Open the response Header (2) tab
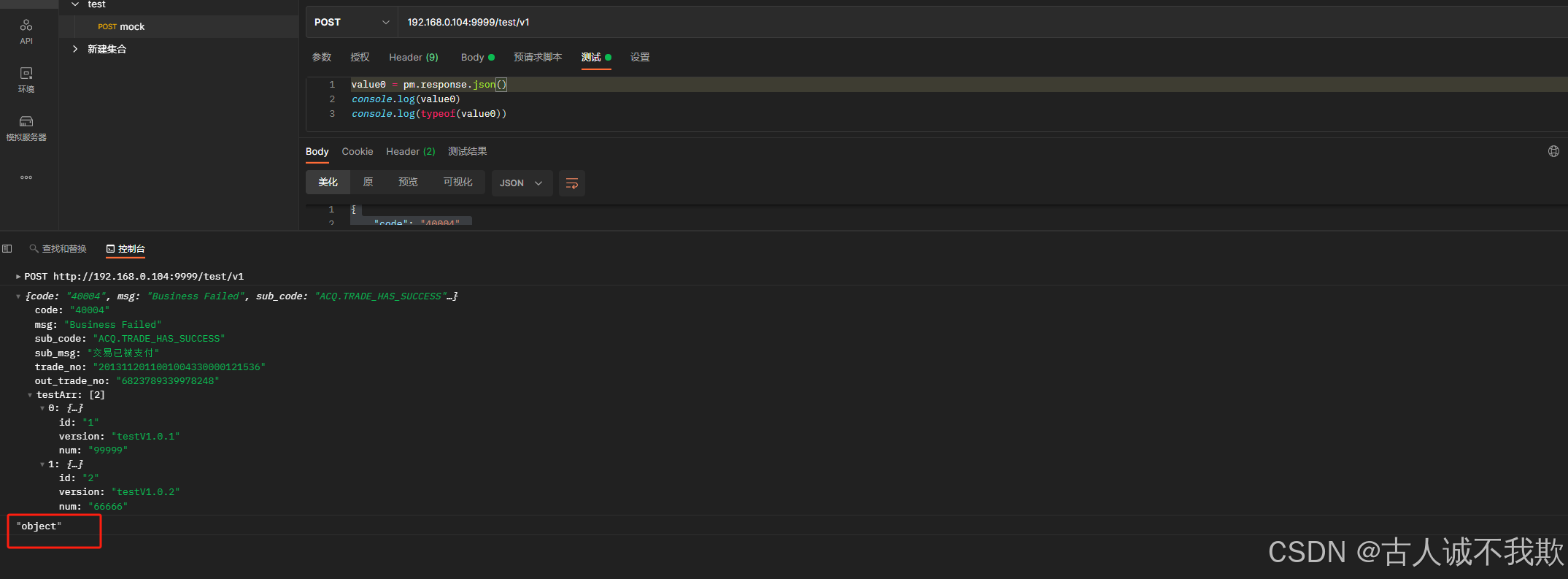The image size is (1568, 579). (x=411, y=152)
